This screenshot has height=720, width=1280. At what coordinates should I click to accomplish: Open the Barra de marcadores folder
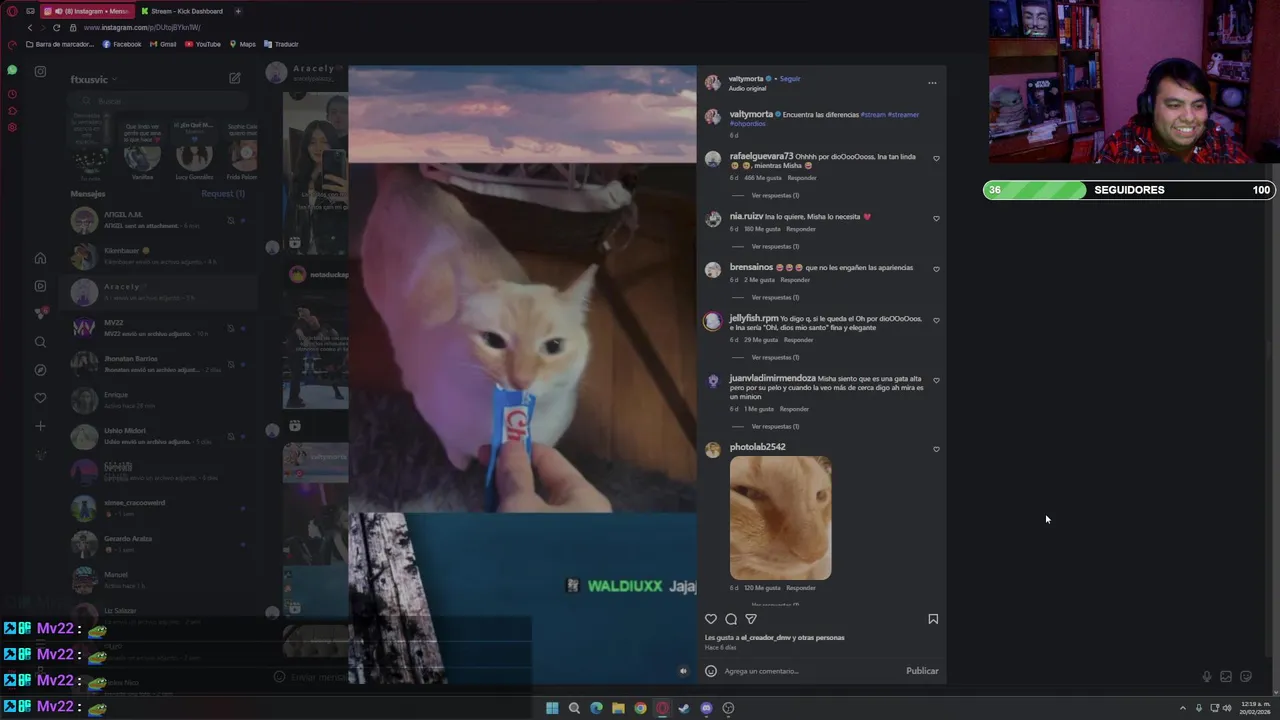[61, 44]
